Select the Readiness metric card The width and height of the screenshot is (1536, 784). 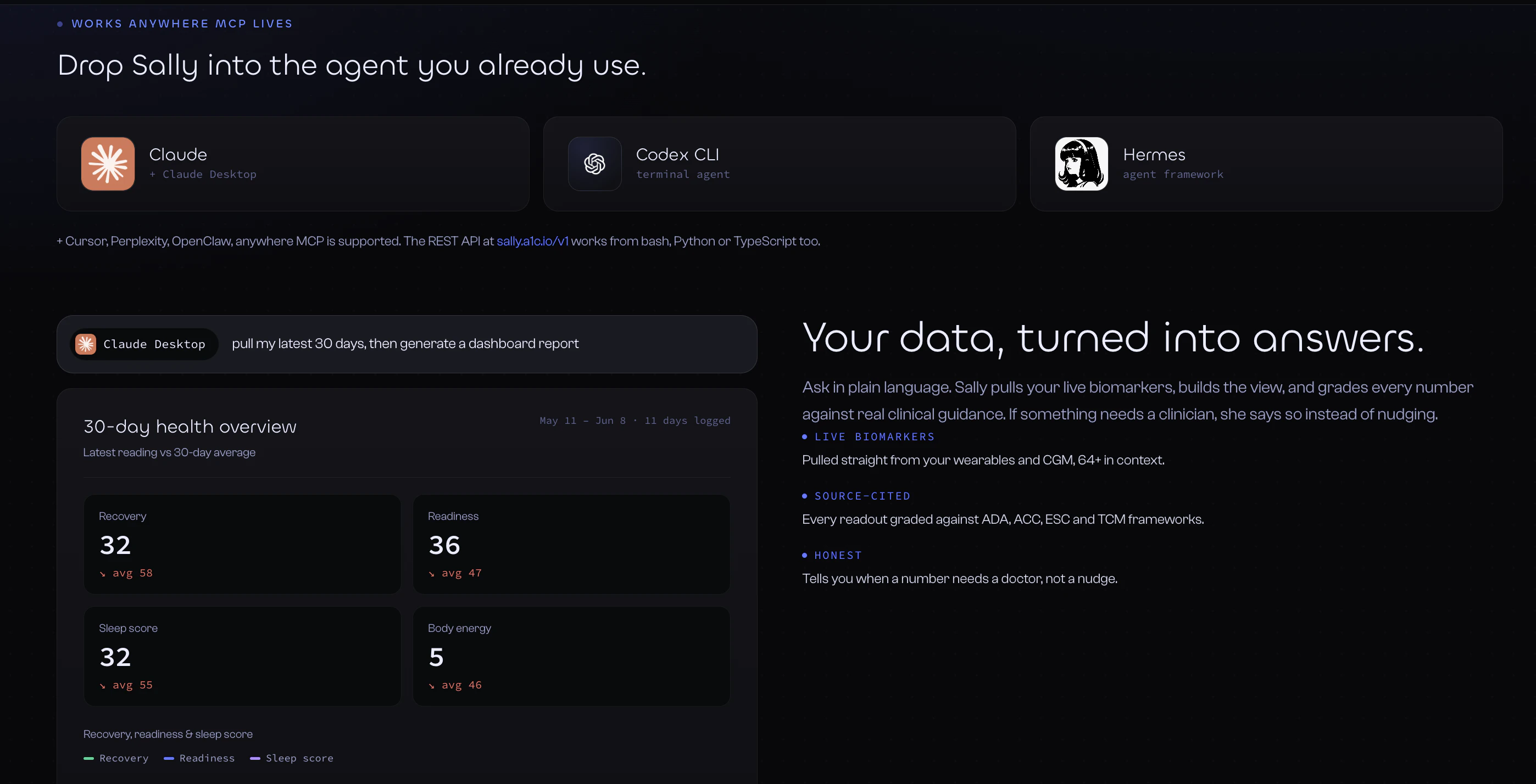pyautogui.click(x=571, y=544)
